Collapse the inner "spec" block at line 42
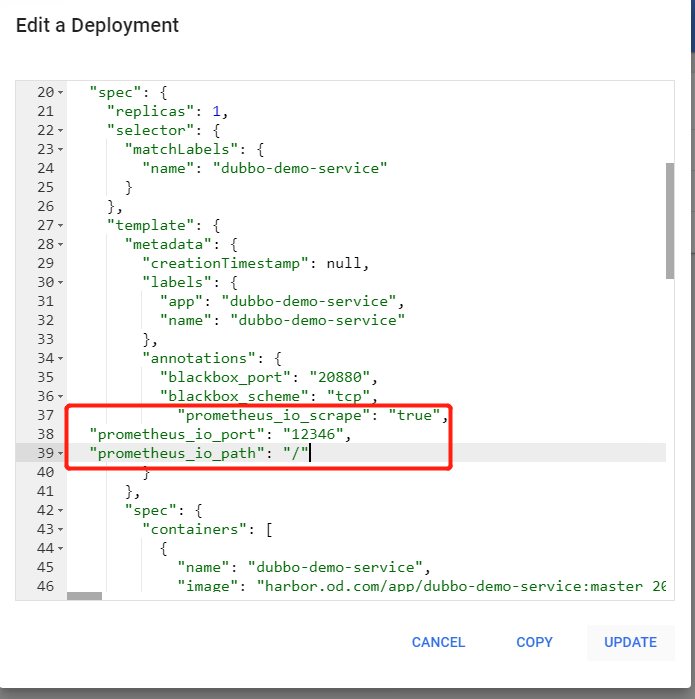 60,510
